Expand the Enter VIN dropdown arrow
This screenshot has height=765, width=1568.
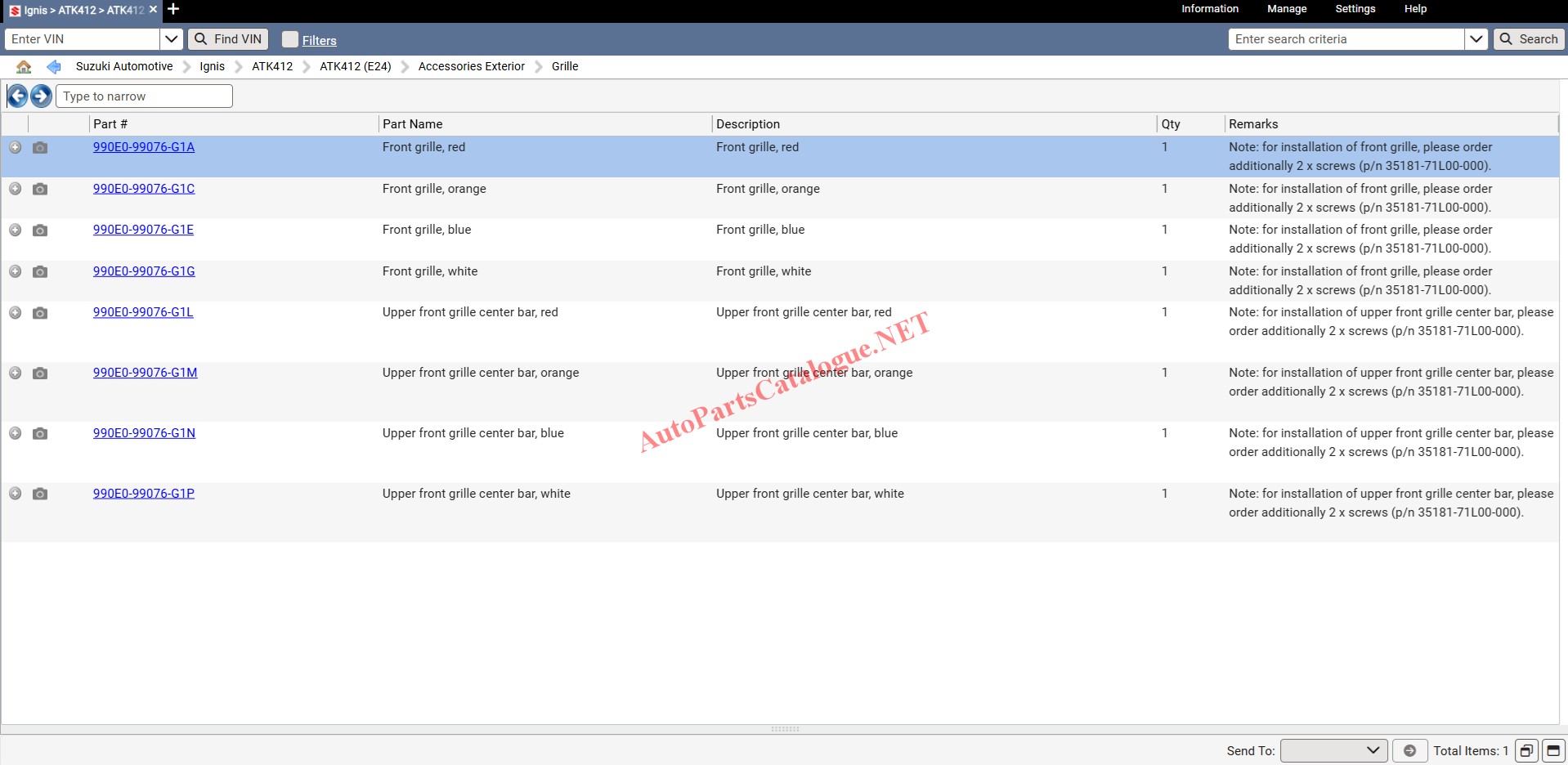pyautogui.click(x=172, y=39)
